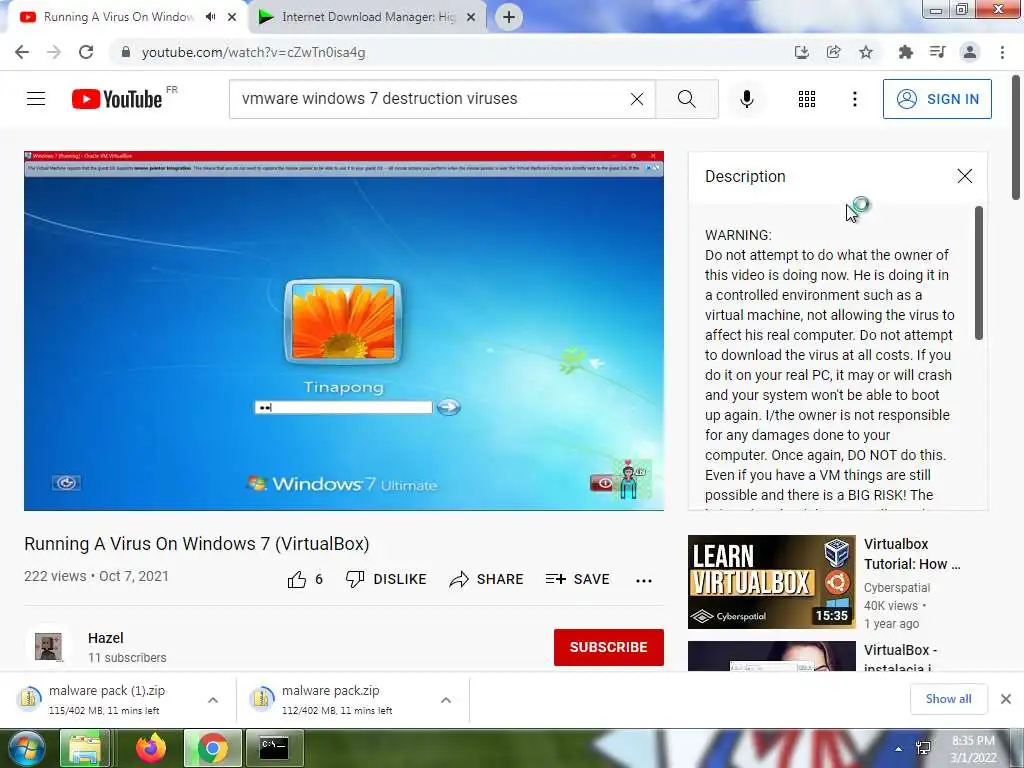Click the browser forward arrow
Image resolution: width=1024 pixels, height=768 pixels.
point(54,52)
